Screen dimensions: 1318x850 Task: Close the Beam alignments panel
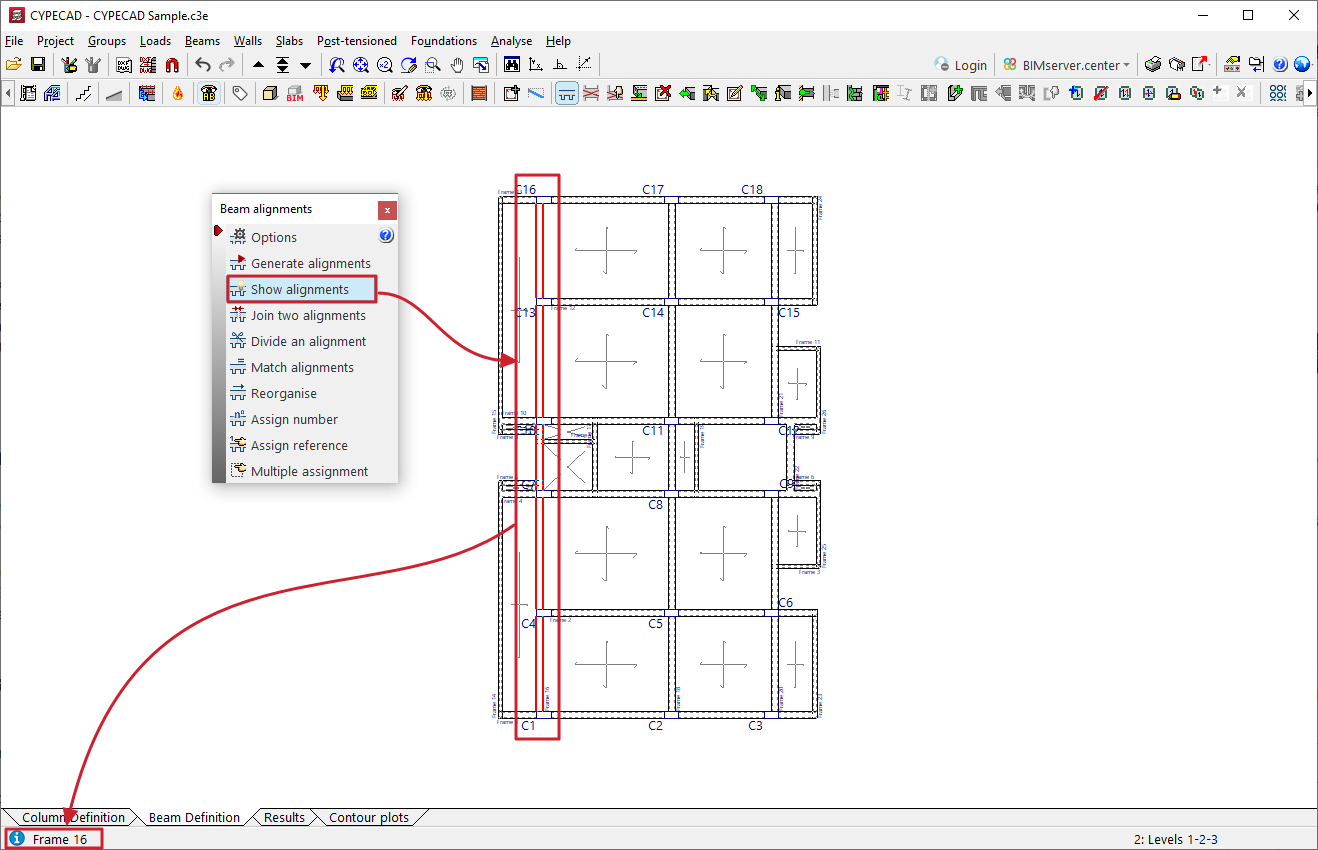387,210
